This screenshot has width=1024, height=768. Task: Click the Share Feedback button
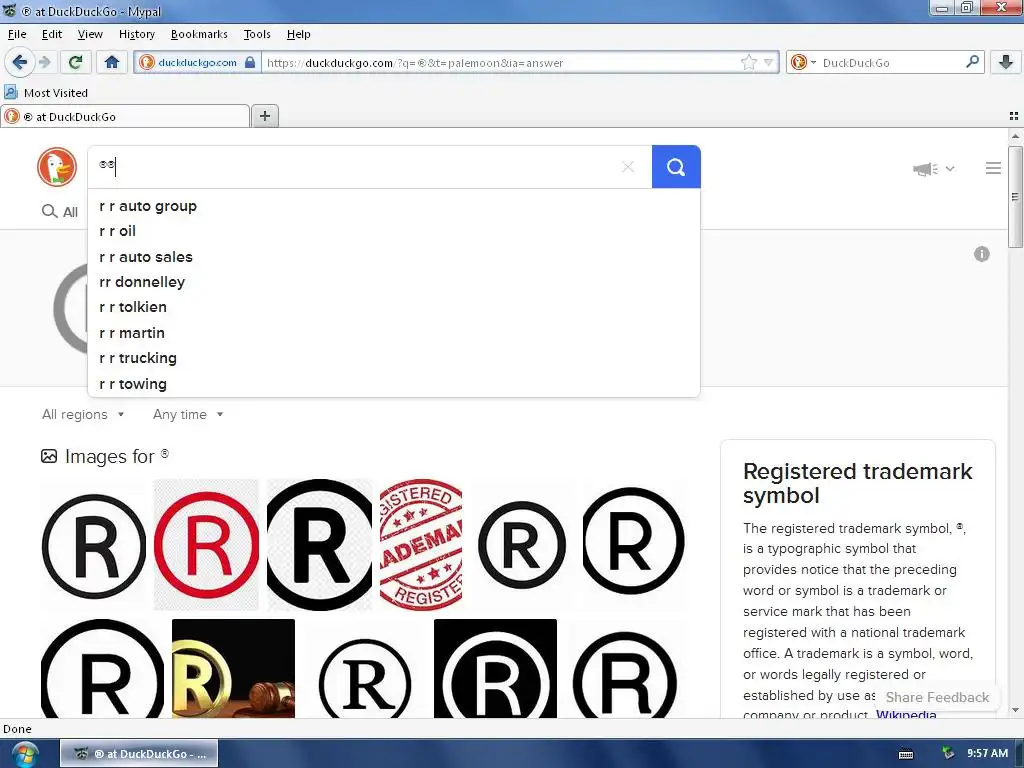pos(937,697)
